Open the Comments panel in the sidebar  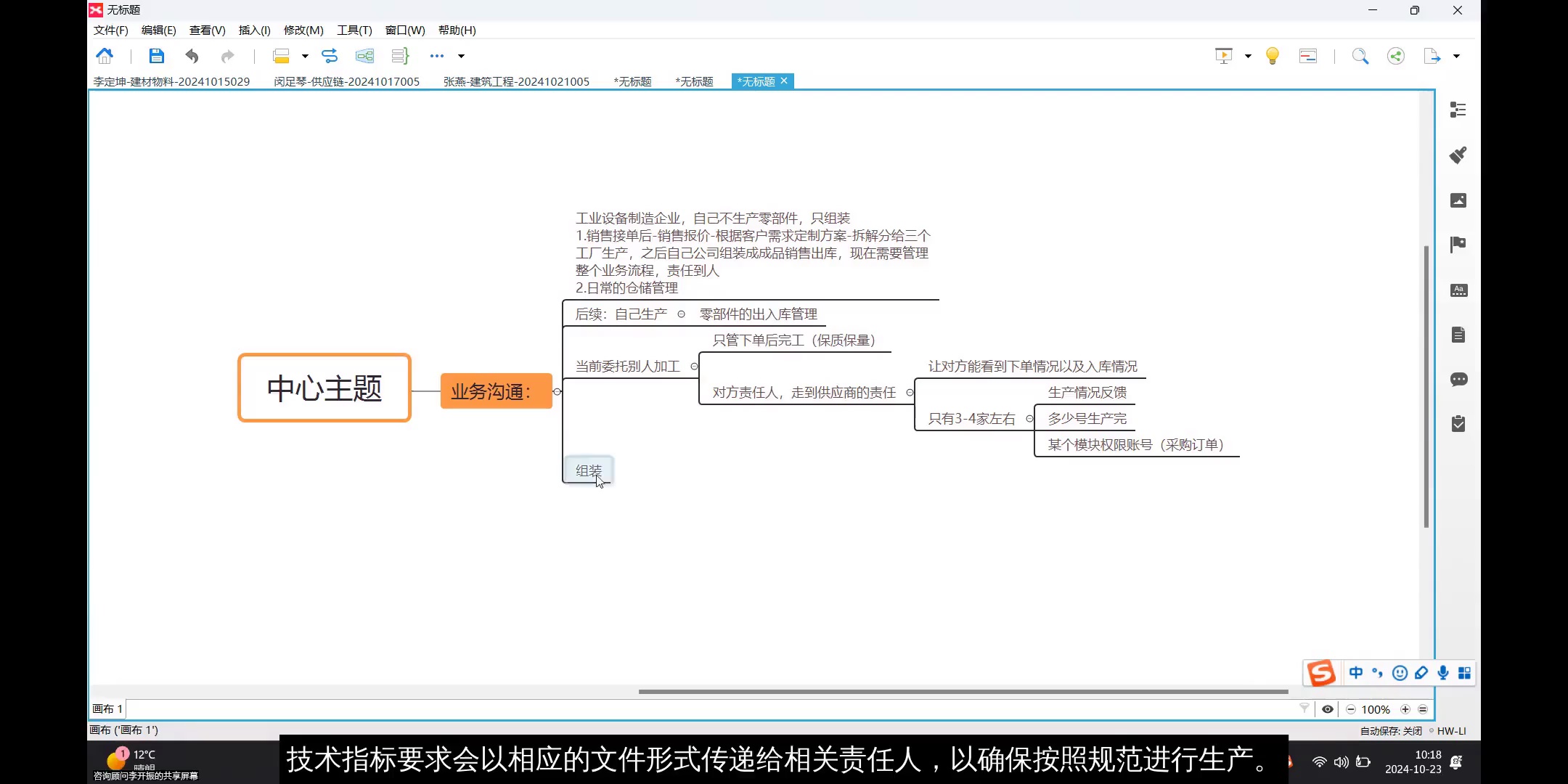[1458, 380]
